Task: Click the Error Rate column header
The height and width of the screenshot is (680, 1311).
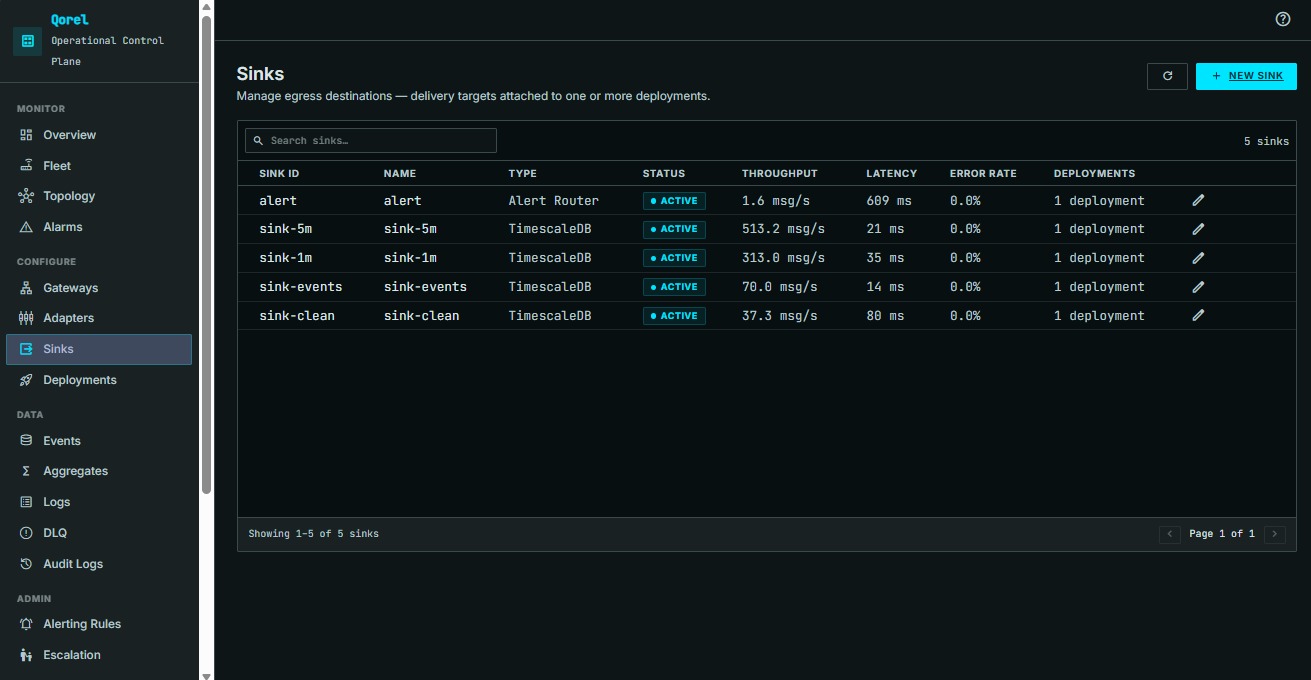Action: tap(983, 174)
